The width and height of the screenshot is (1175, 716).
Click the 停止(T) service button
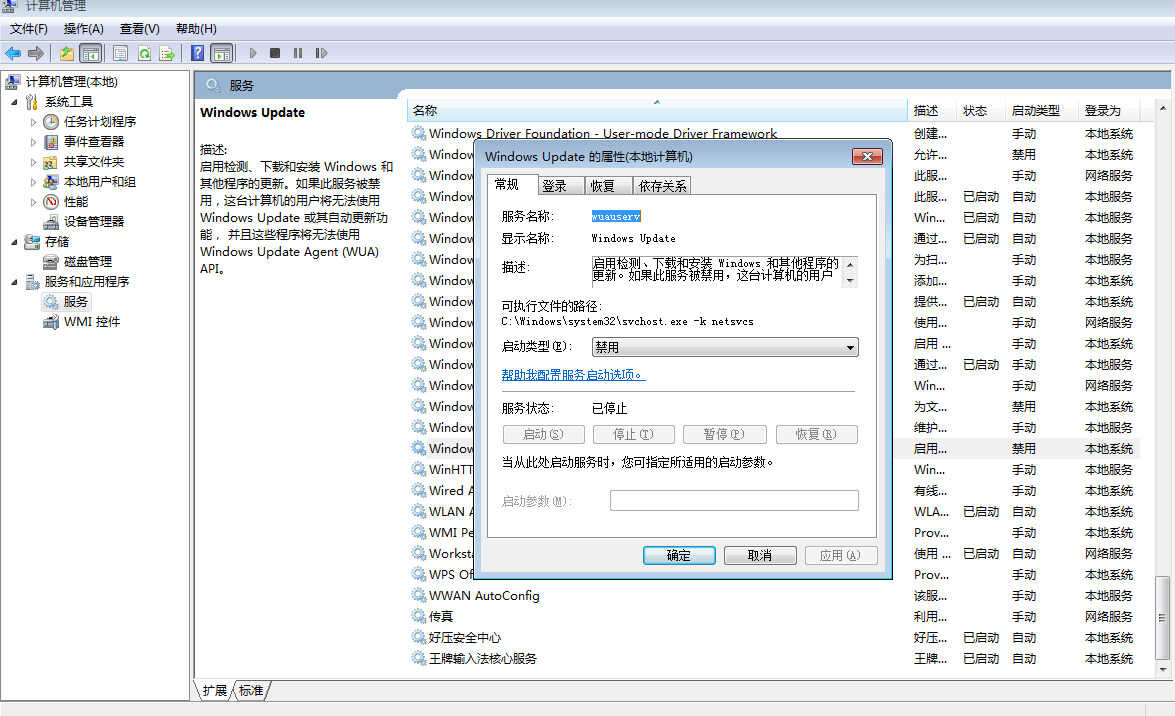tap(633, 434)
